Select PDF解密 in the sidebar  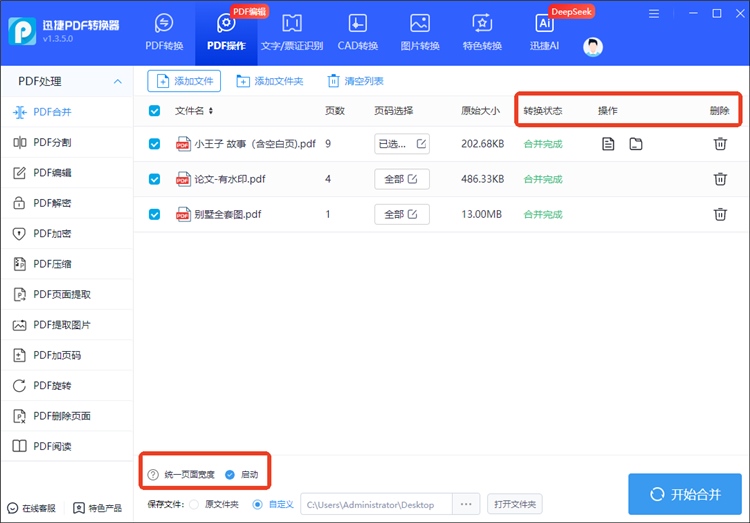point(67,203)
